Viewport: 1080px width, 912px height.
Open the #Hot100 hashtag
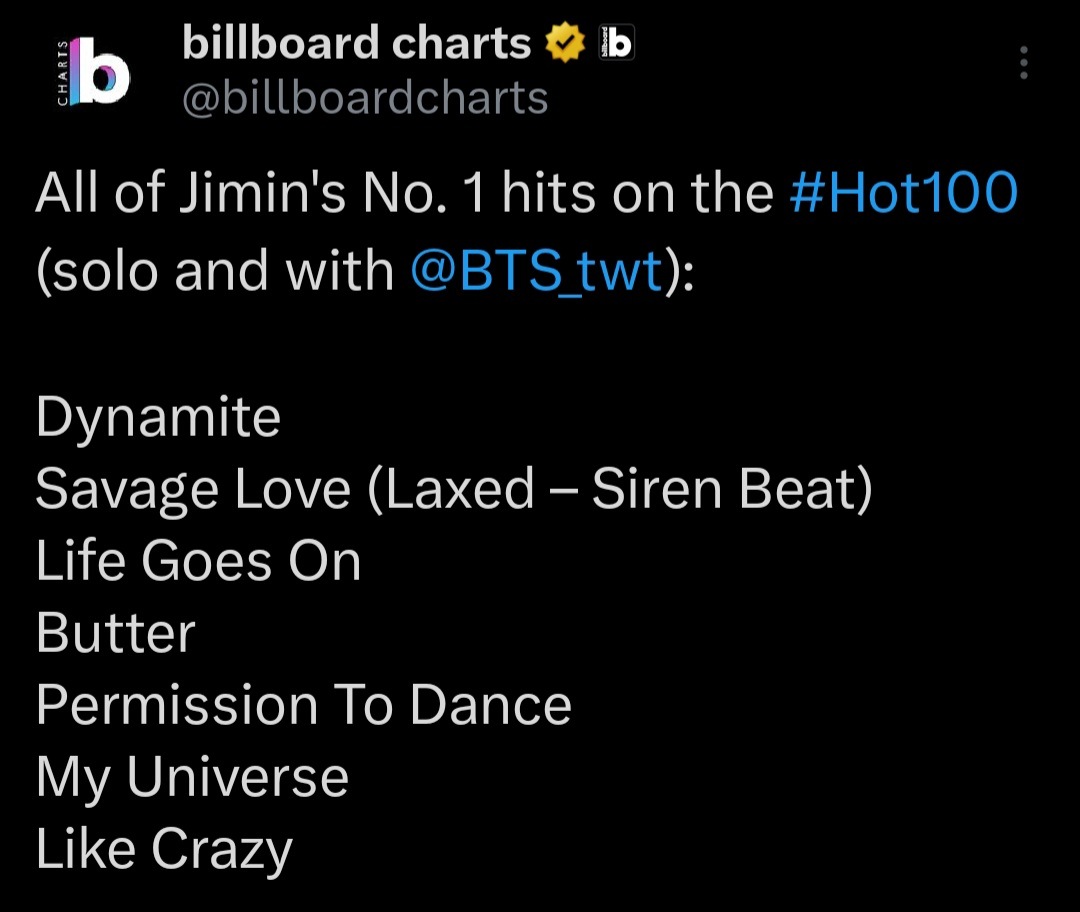pos(903,195)
